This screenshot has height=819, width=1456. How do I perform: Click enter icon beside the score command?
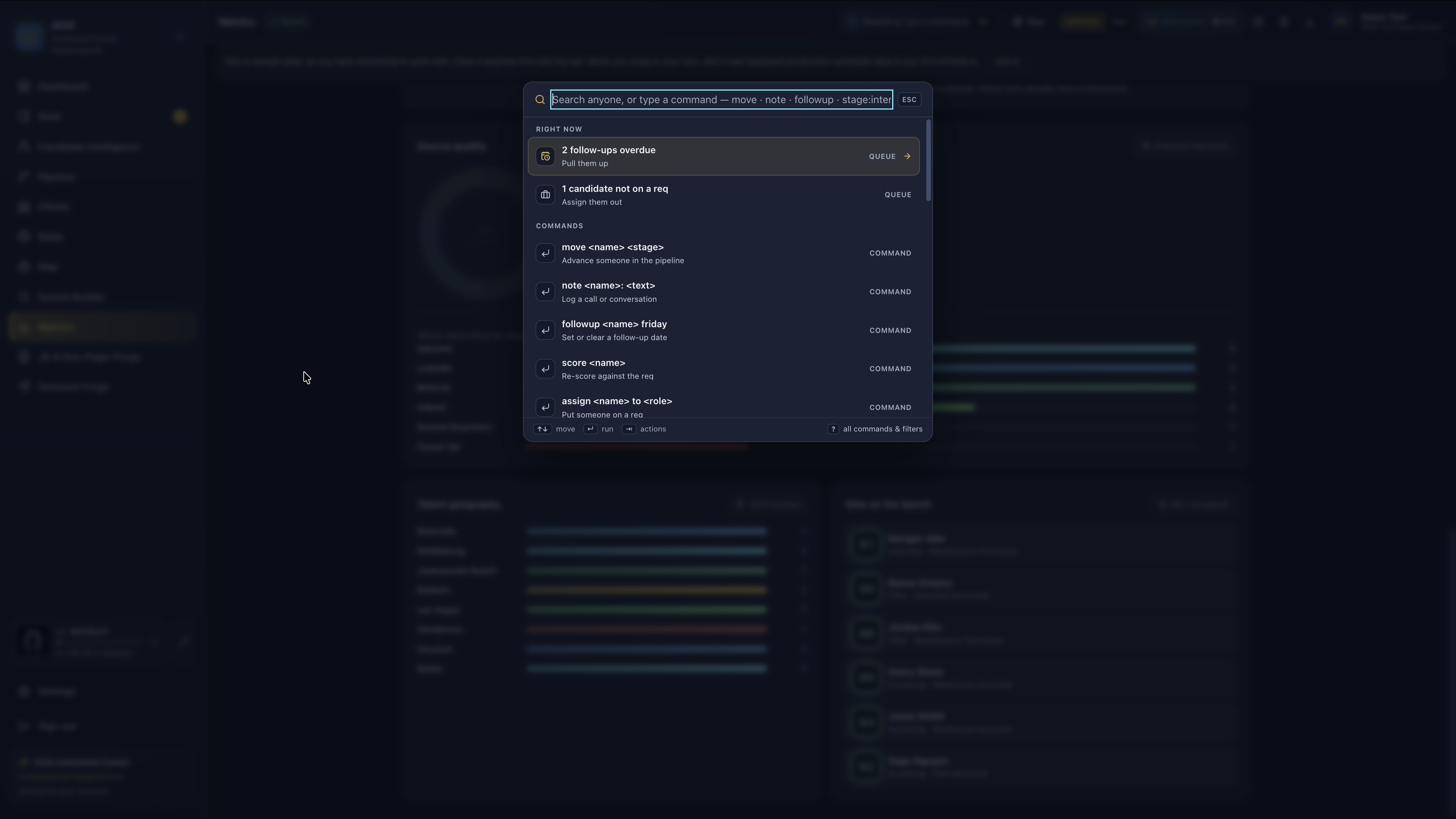pyautogui.click(x=546, y=369)
